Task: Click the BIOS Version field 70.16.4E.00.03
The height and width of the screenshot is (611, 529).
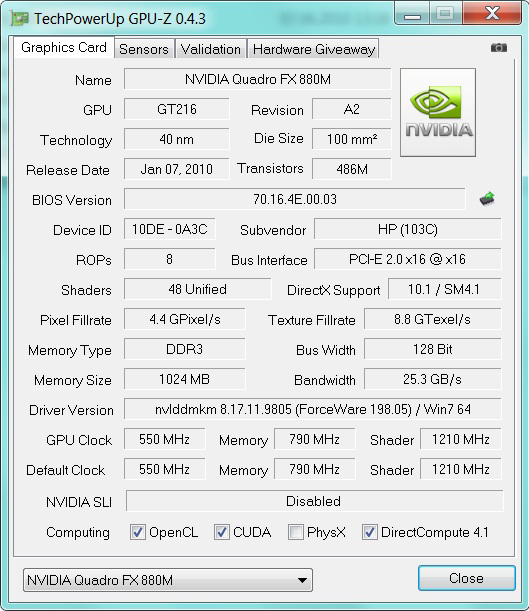Action: (295, 199)
